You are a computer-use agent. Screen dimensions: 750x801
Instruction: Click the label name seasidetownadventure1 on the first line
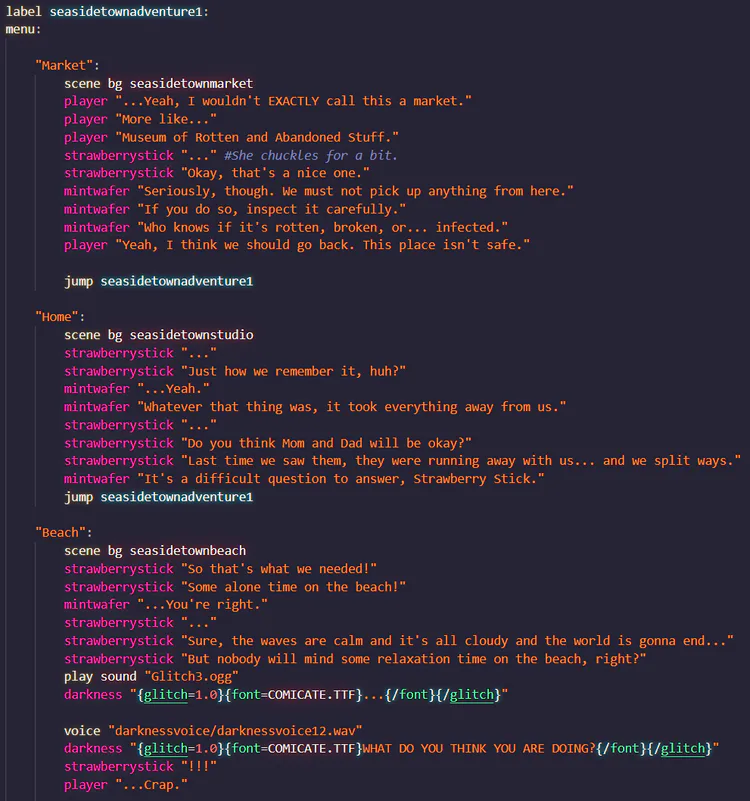tap(129, 11)
